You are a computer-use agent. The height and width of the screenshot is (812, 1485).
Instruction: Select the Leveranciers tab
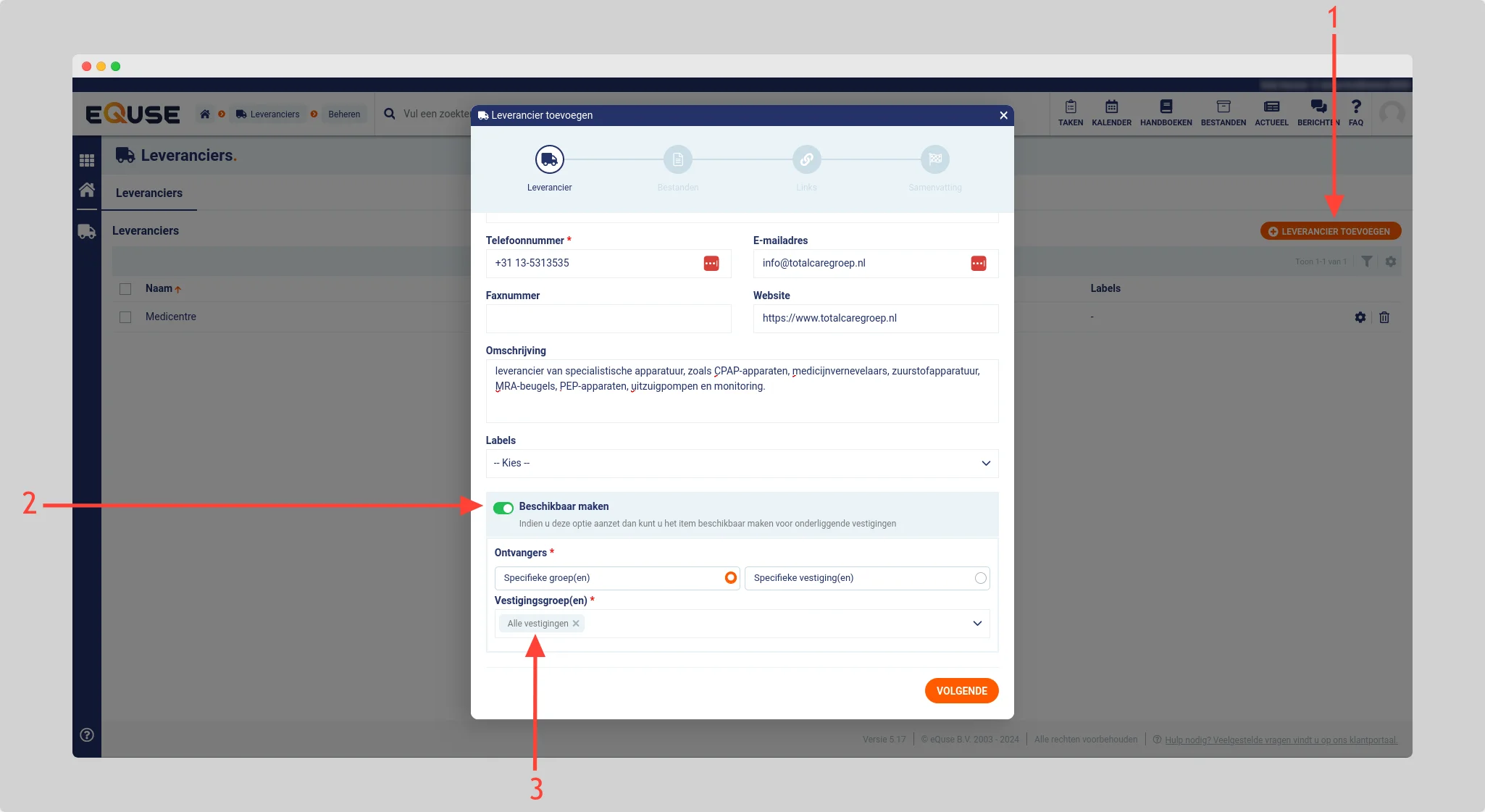(x=149, y=193)
